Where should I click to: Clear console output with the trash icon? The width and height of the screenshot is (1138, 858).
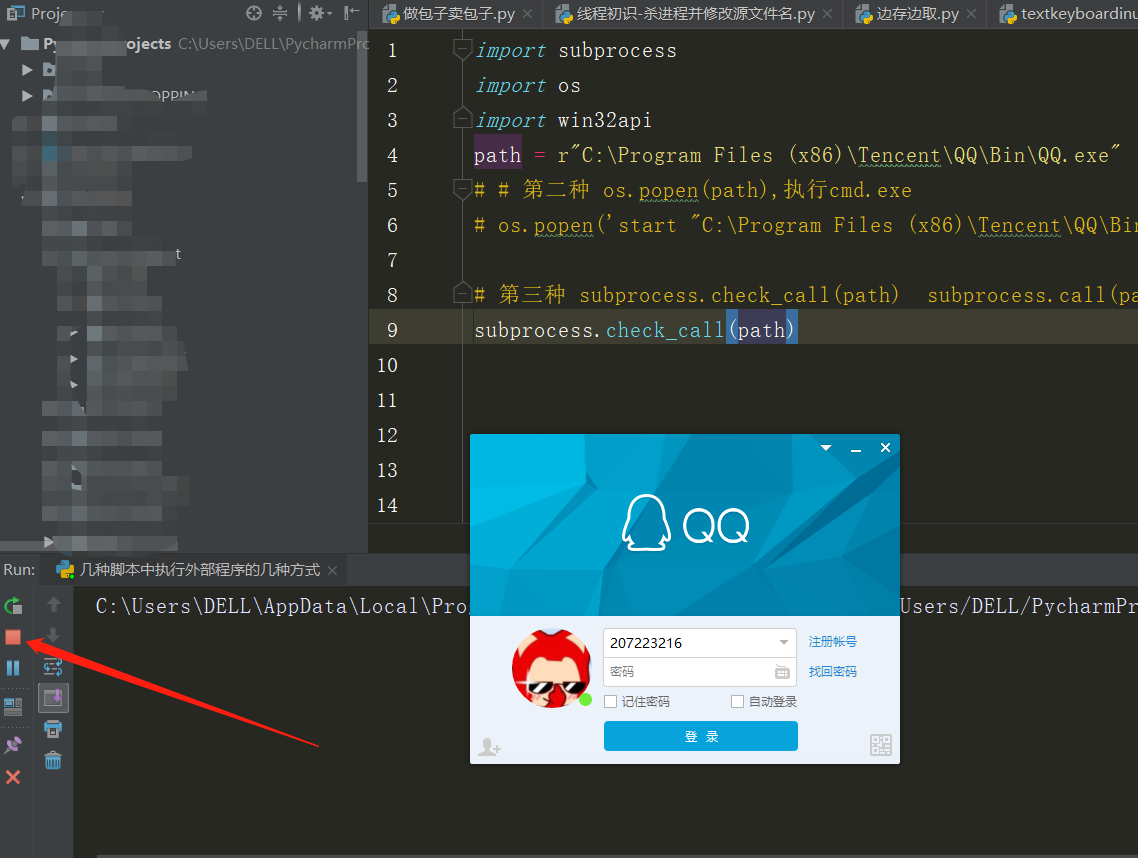53,760
